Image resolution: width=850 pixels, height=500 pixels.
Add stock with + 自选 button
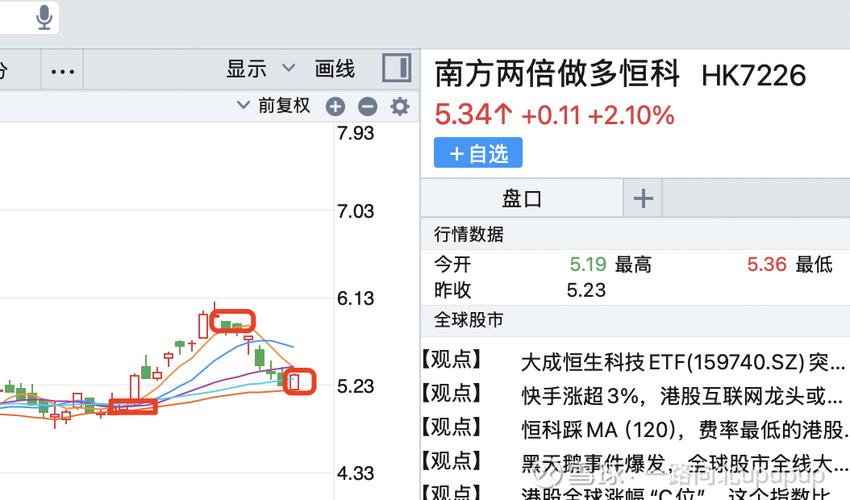coord(478,153)
